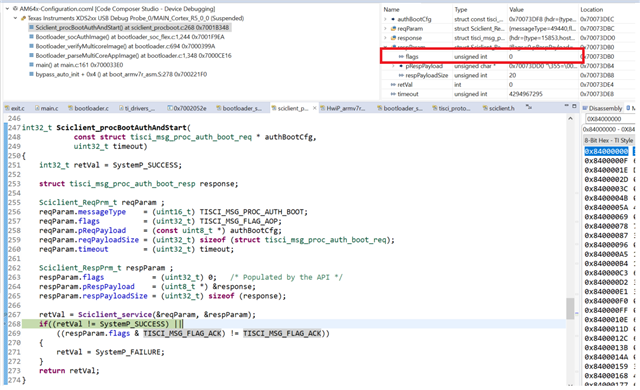The image size is (640, 390).
Task: Open the 8-Bit Hex - TI Style dropdown
Action: (609, 140)
